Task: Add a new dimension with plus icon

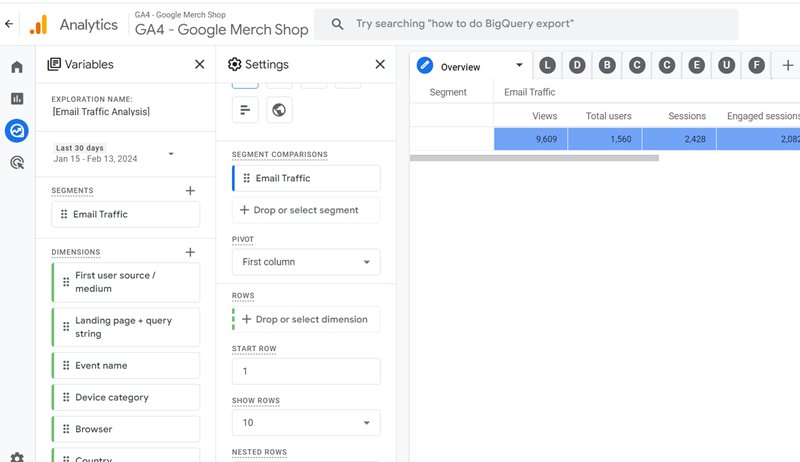Action: tap(190, 252)
